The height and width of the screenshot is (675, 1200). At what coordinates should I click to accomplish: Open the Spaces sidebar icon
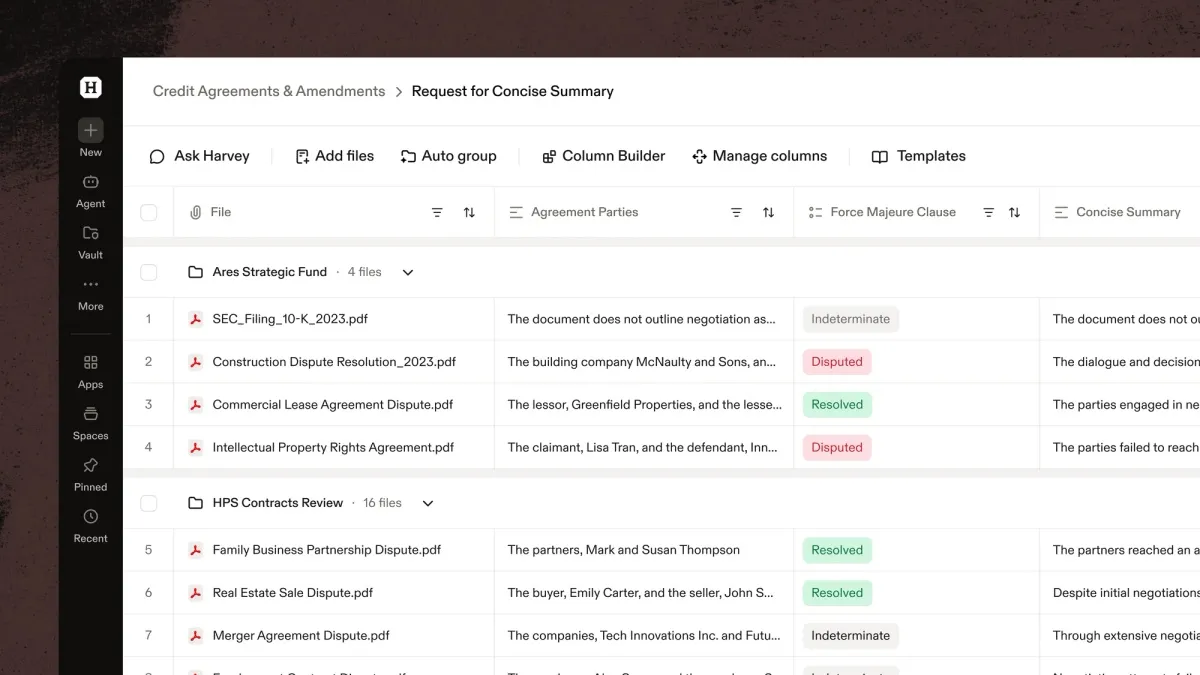(x=91, y=414)
